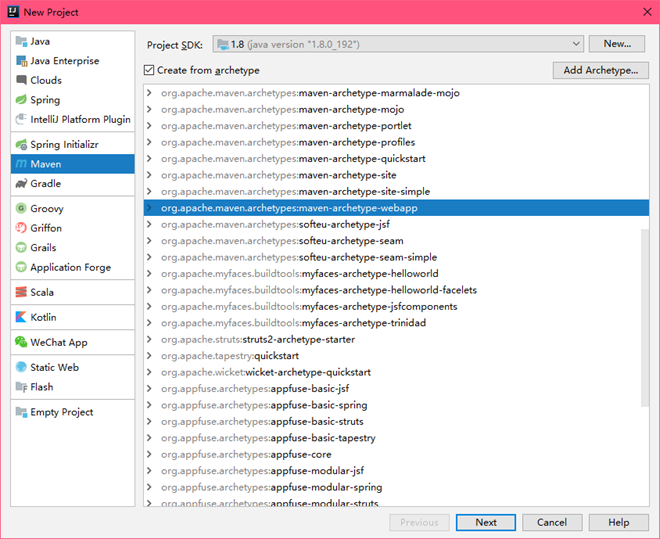The height and width of the screenshot is (539, 660).
Task: Expand selected maven-archetype-webapp entry
Action: [x=149, y=207]
